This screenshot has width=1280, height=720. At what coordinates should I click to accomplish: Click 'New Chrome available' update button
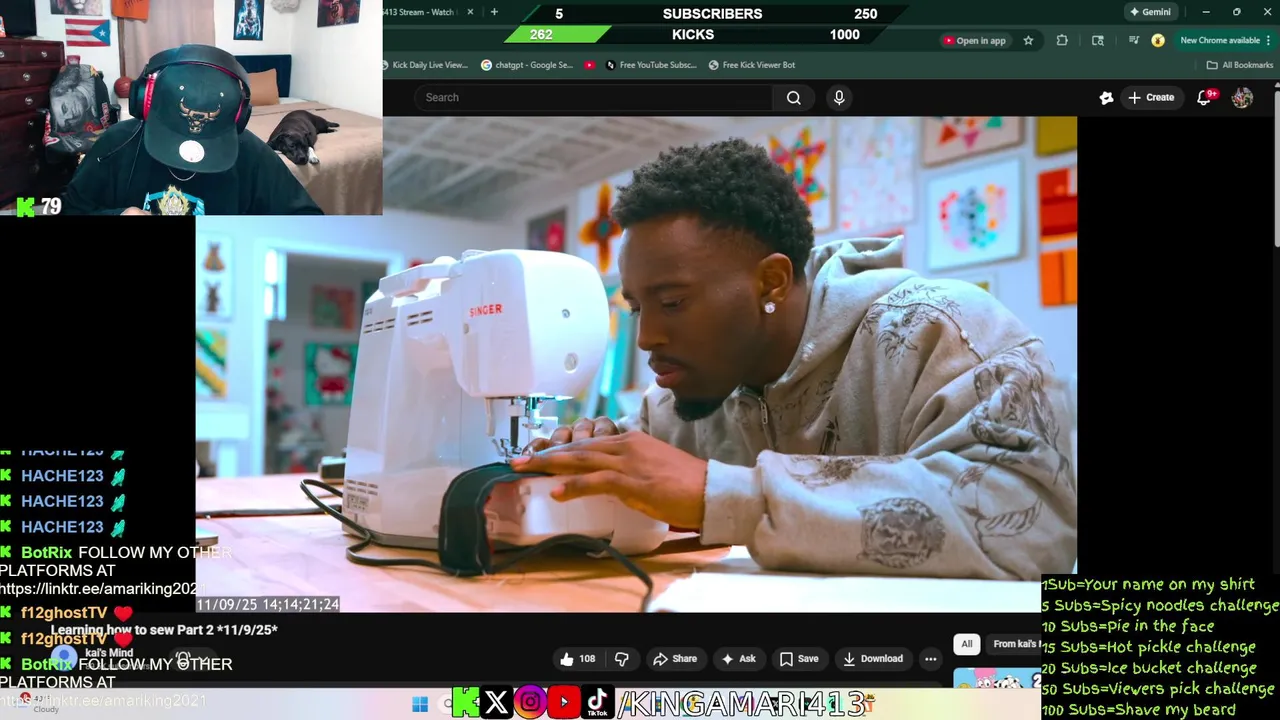[1220, 40]
